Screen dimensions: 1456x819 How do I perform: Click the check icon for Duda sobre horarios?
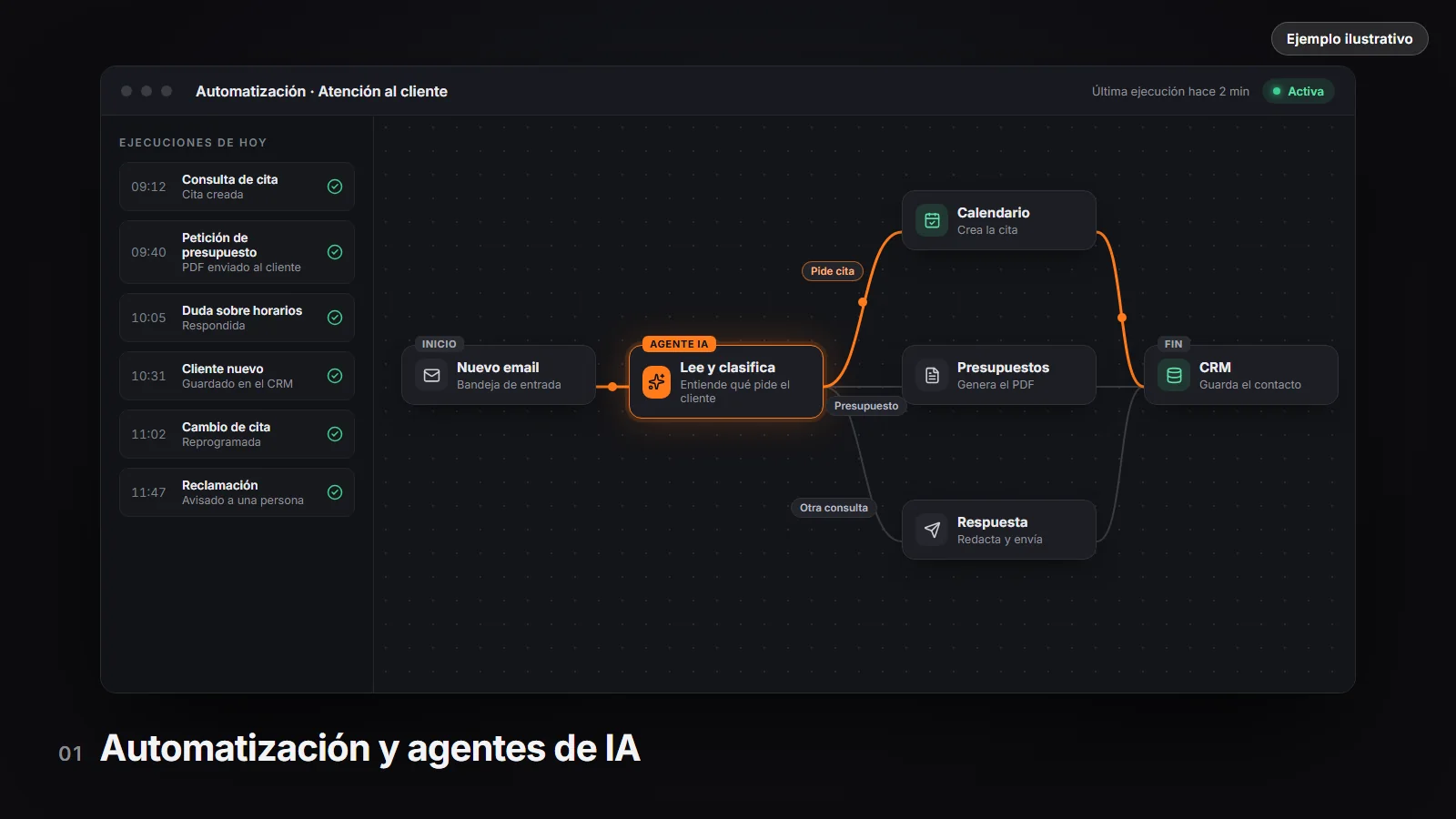coord(335,318)
